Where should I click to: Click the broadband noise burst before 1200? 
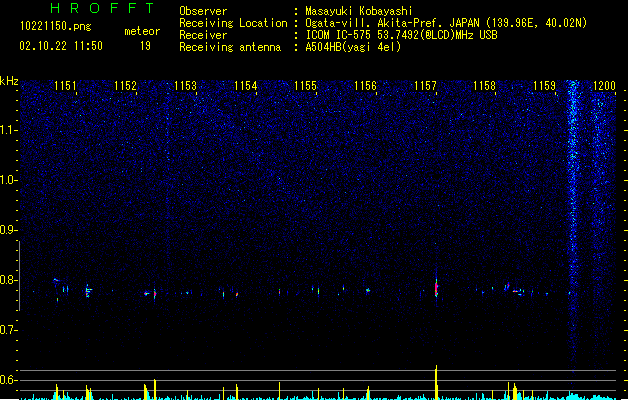573,225
